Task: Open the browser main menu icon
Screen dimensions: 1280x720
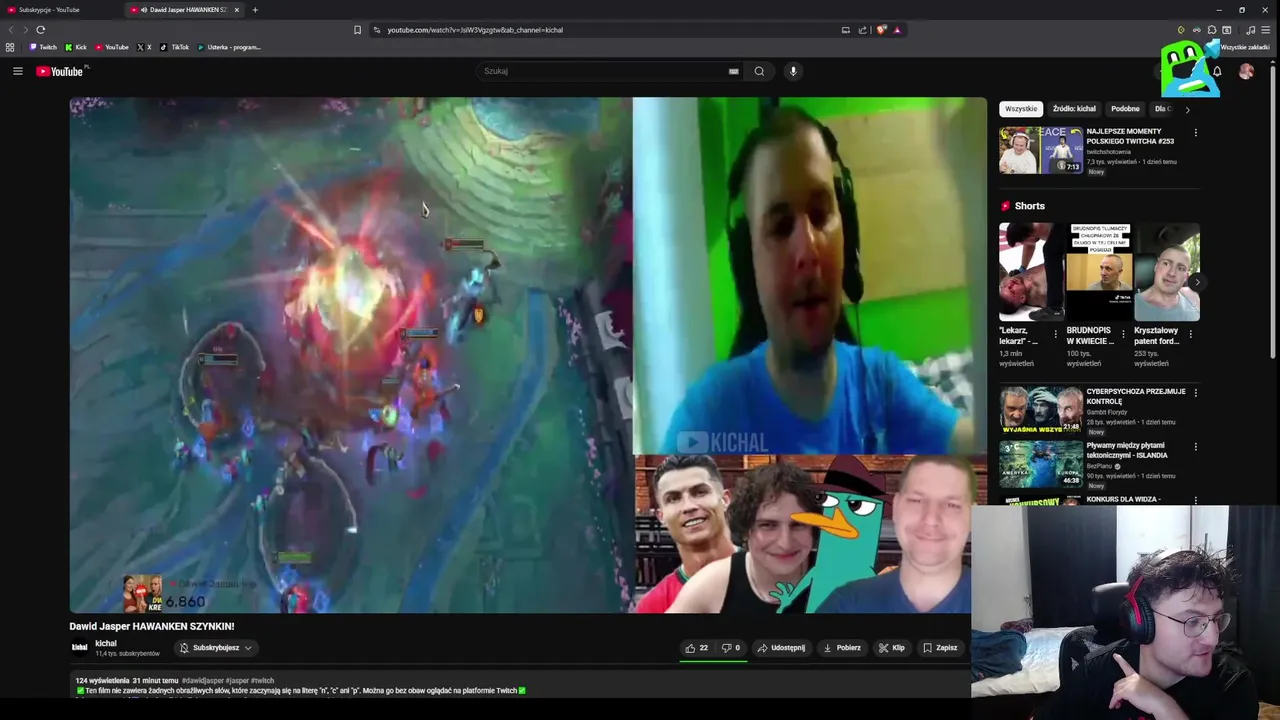Action: (x=1266, y=30)
